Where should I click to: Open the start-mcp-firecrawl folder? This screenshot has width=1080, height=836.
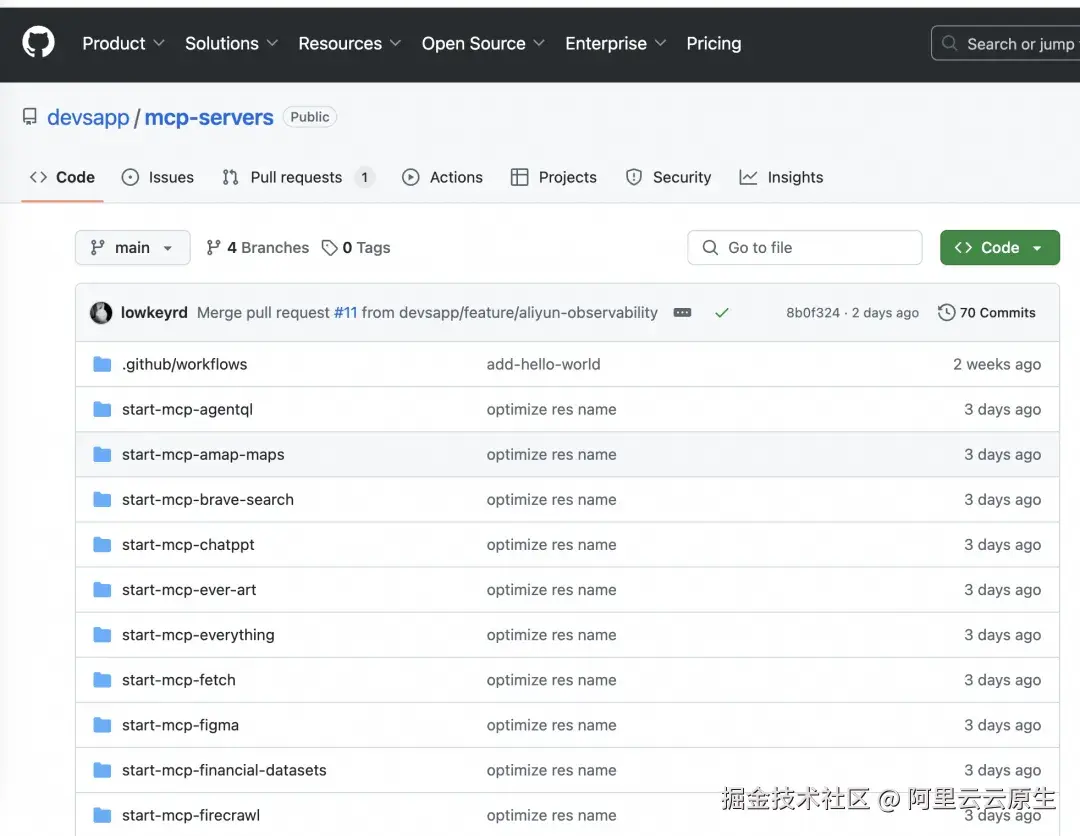191,815
